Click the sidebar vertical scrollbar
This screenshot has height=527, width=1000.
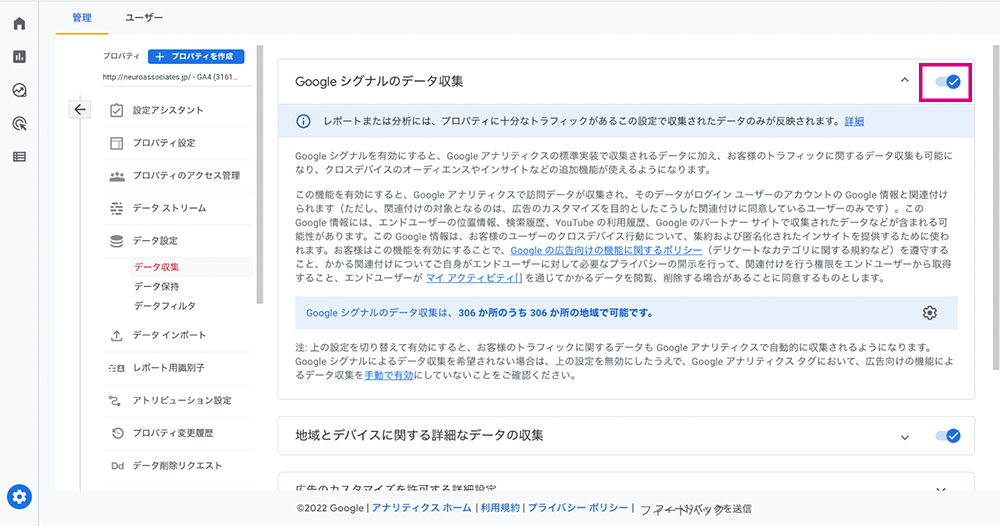tap(260, 174)
